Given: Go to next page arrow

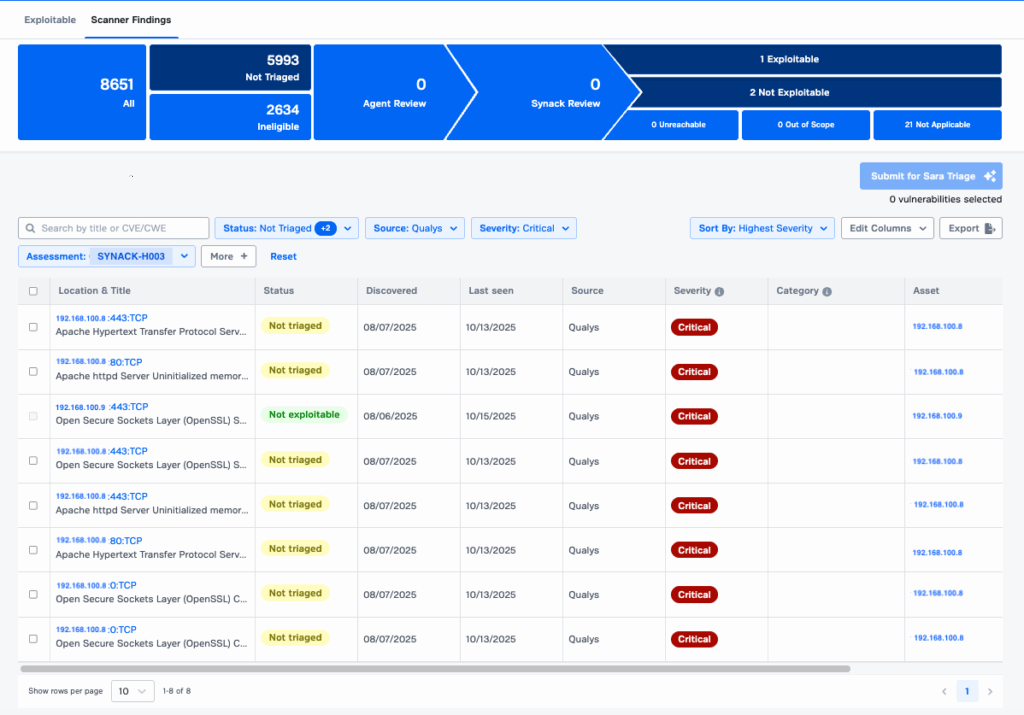Looking at the screenshot, I should (990, 691).
